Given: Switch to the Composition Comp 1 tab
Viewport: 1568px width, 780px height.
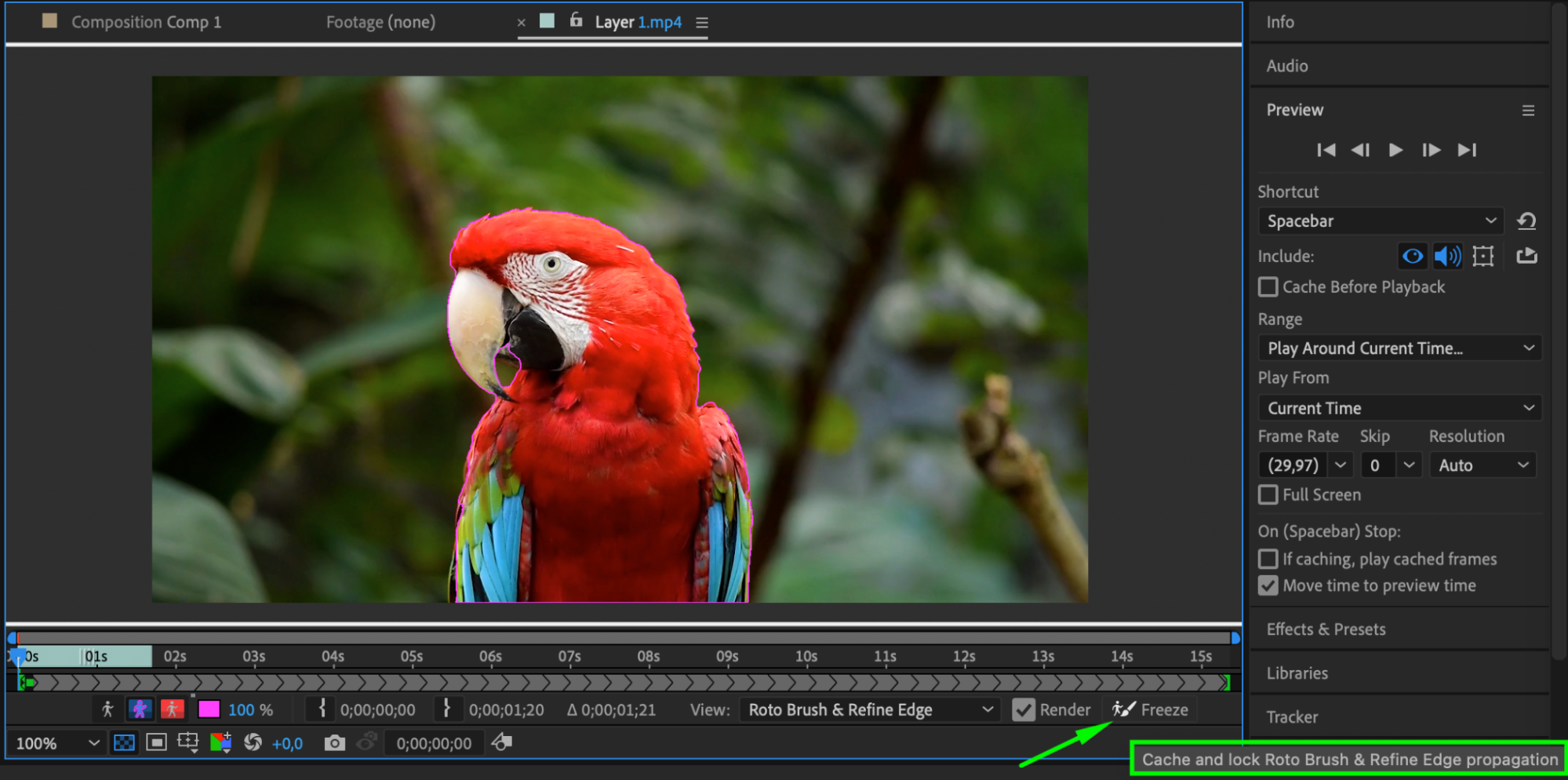Looking at the screenshot, I should 146,22.
